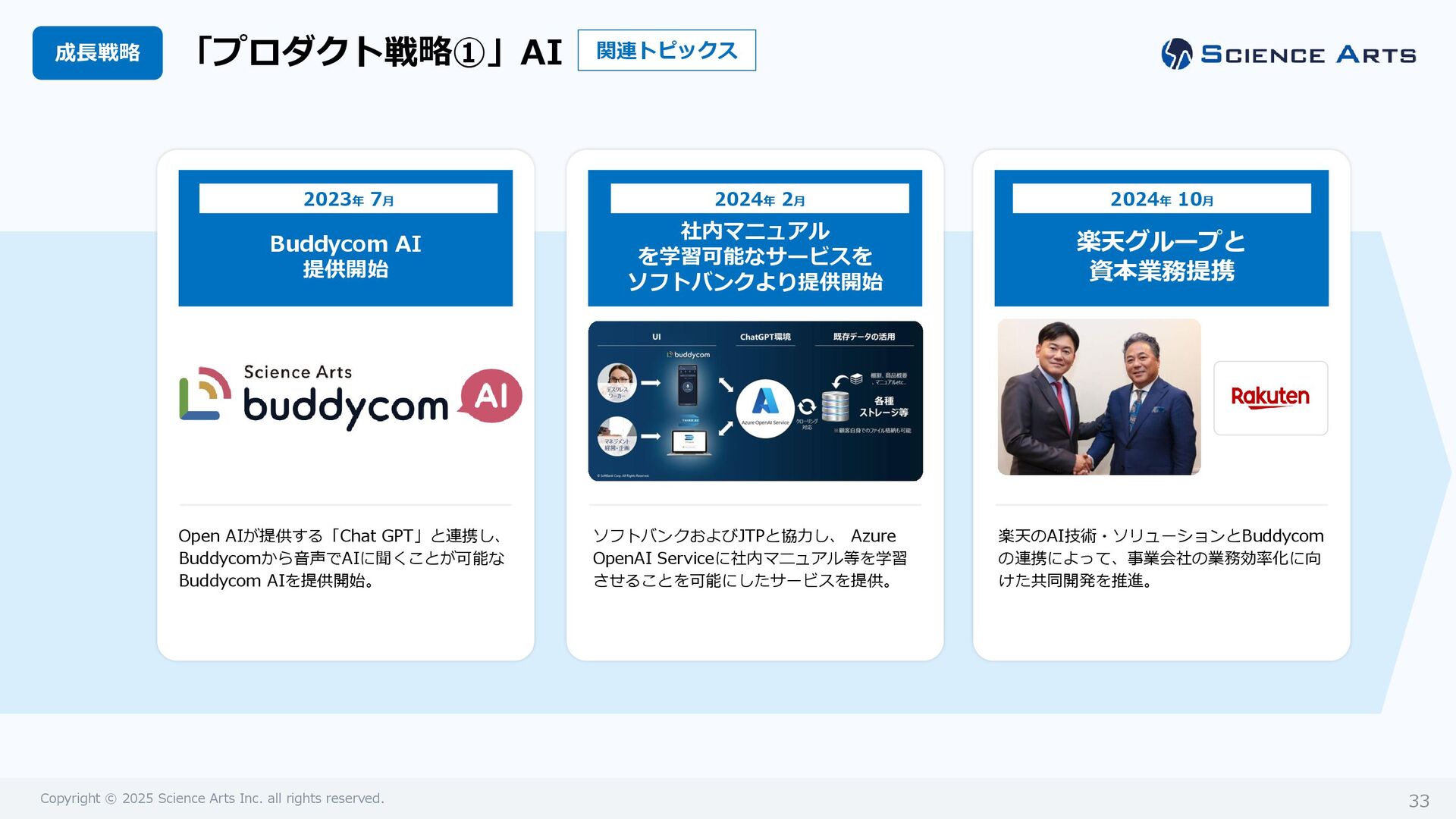Click the Buddycom AI 提供開始 blue header
The width and height of the screenshot is (1456, 819).
[x=345, y=256]
